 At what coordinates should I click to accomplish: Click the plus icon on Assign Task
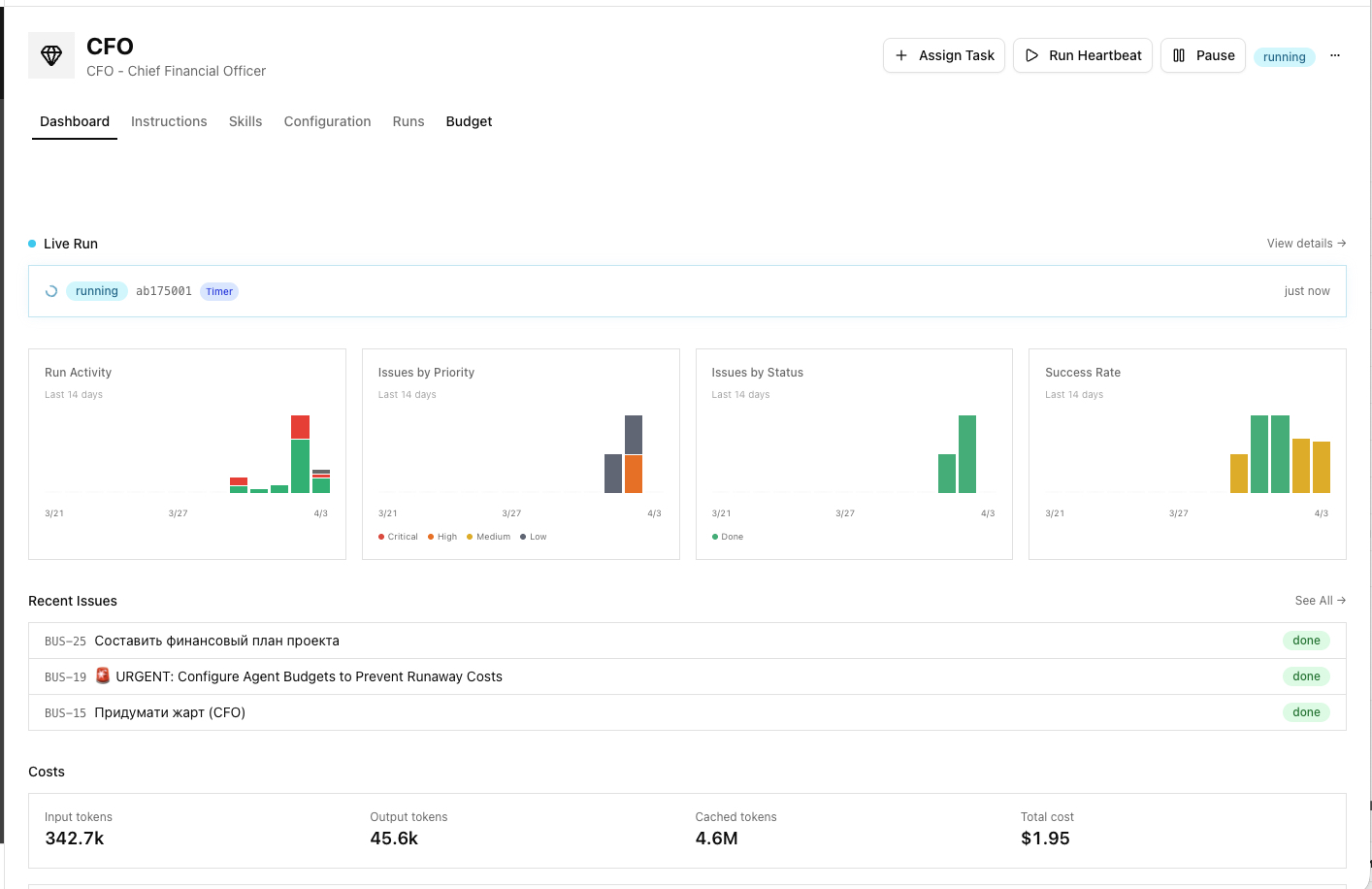coord(901,55)
